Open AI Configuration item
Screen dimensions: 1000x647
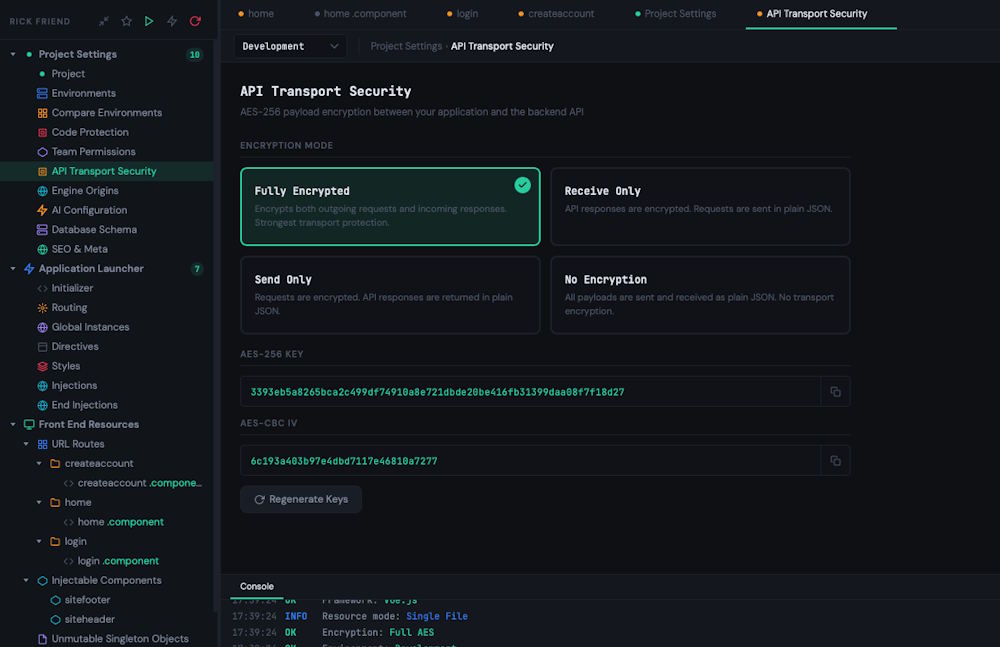(x=89, y=210)
